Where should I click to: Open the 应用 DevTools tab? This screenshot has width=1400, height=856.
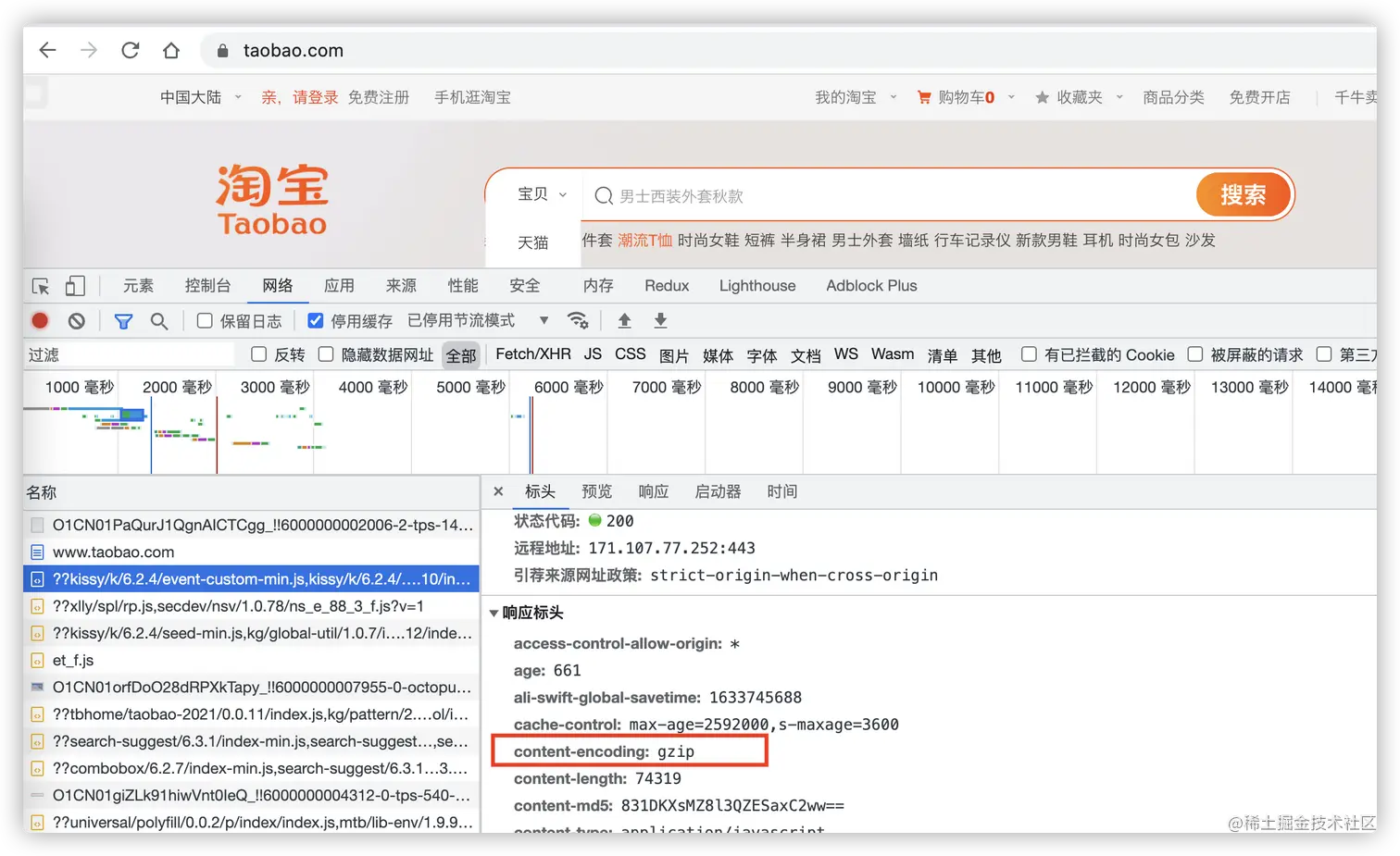pos(339,286)
